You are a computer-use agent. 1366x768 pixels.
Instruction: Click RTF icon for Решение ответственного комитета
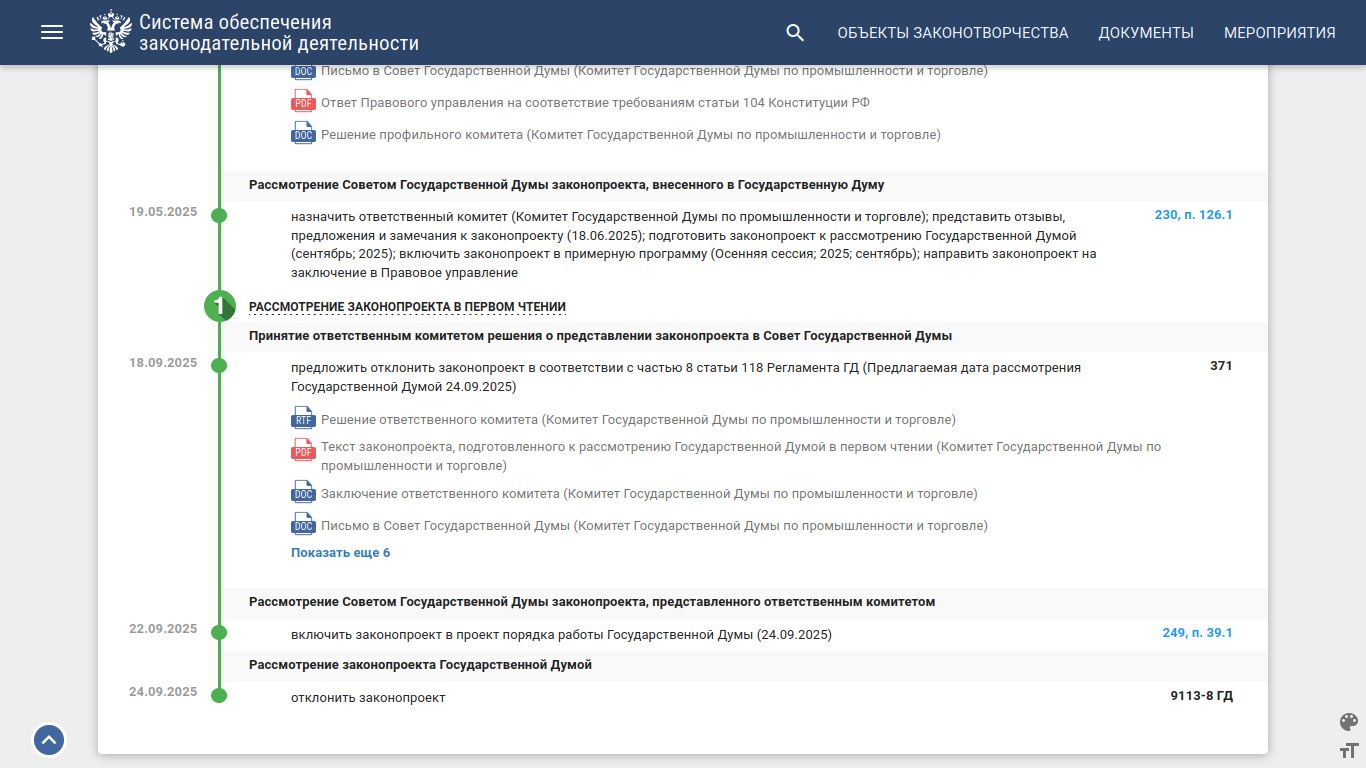coord(303,420)
